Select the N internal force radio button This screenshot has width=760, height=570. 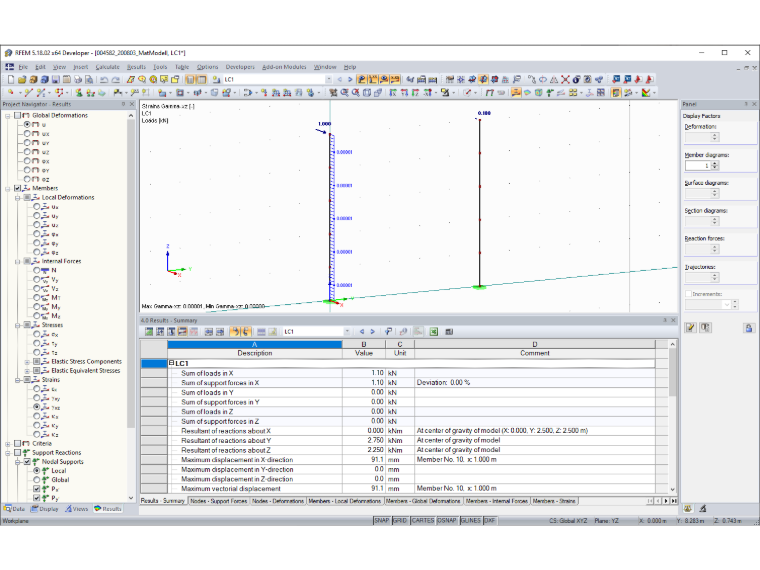coord(37,270)
